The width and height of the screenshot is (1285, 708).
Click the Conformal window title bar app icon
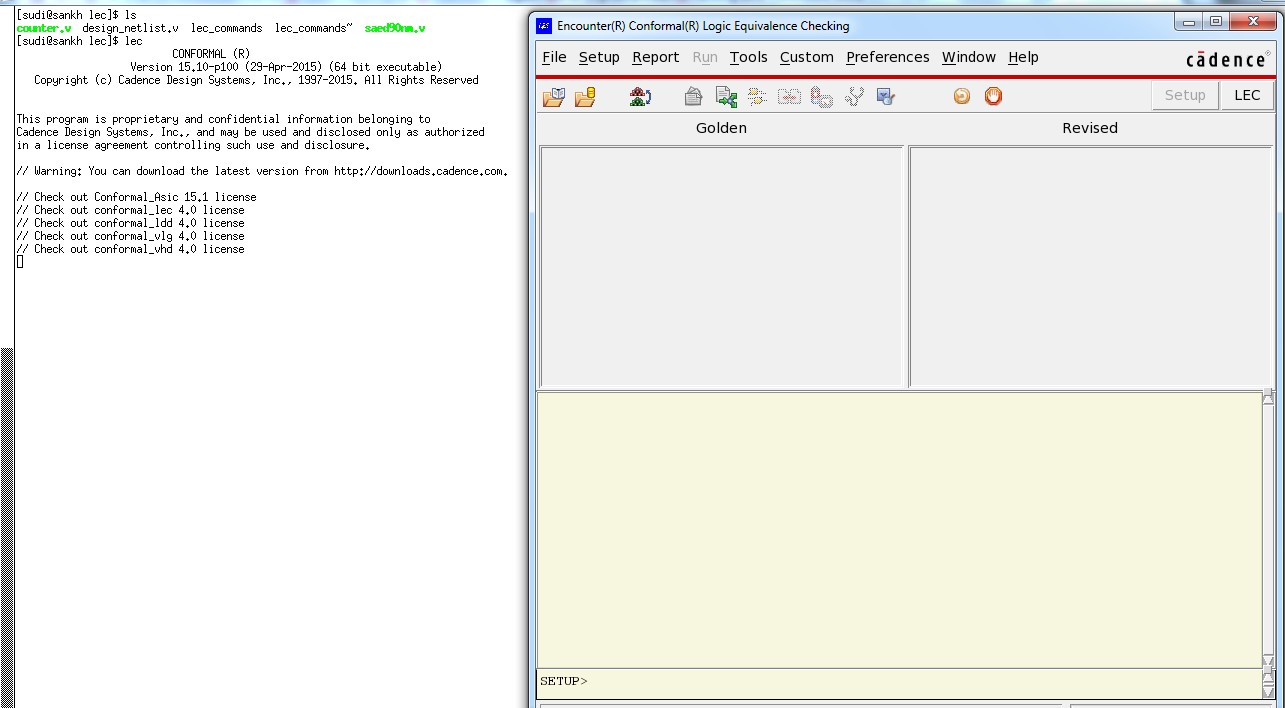tap(544, 25)
